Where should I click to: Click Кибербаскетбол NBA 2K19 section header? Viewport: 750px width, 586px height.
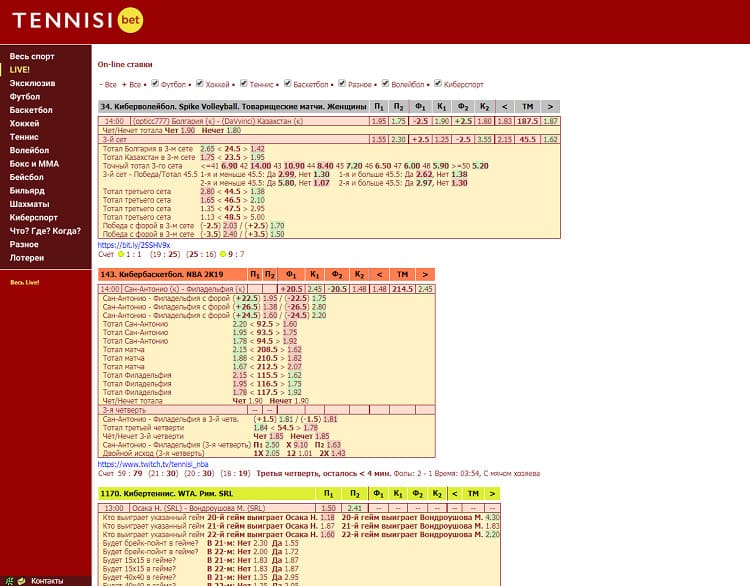(x=173, y=275)
